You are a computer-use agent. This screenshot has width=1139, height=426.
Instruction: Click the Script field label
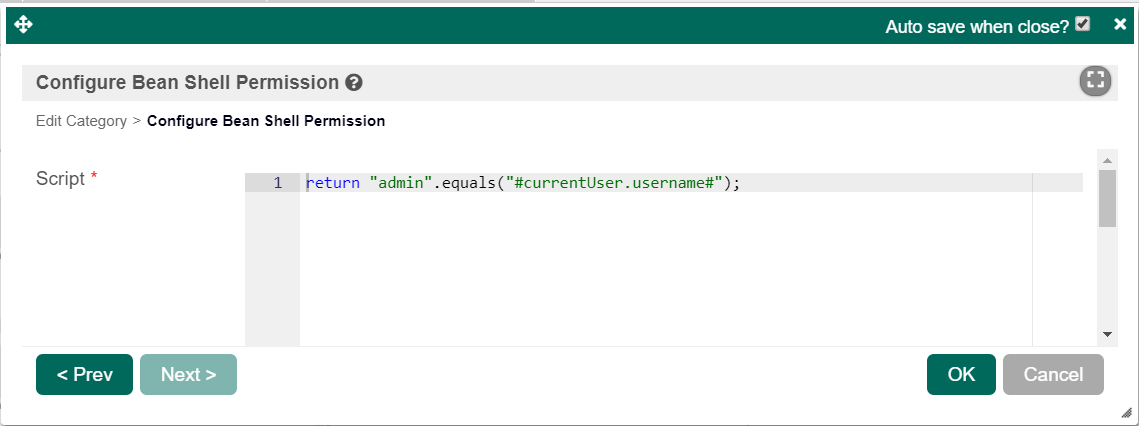(x=61, y=179)
